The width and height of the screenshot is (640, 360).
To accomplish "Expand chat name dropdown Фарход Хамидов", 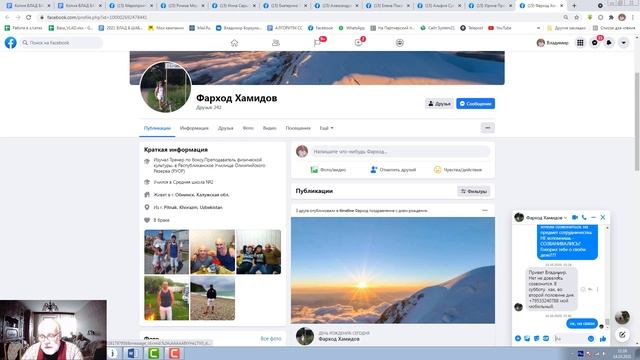I will [547, 218].
